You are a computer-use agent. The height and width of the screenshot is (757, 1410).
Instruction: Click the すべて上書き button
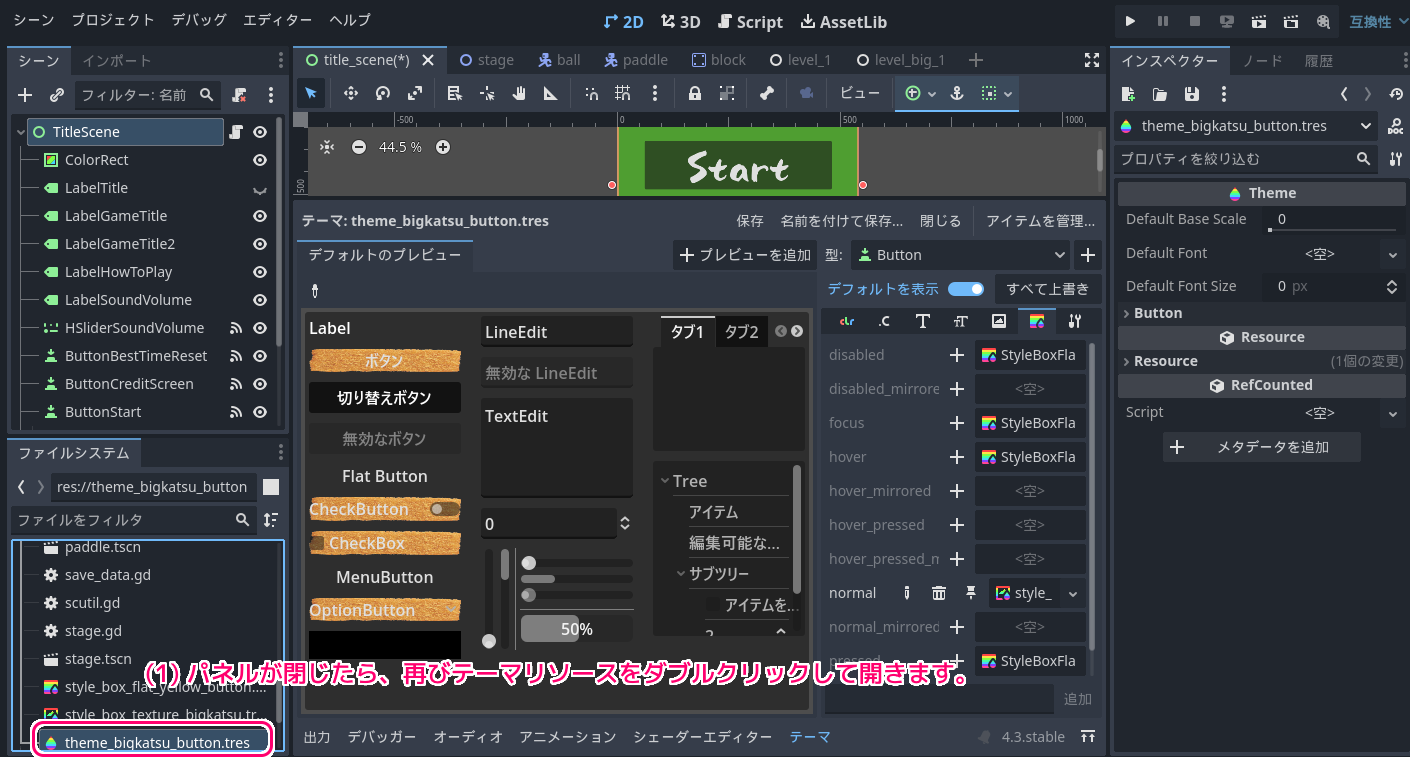pyautogui.click(x=1048, y=289)
